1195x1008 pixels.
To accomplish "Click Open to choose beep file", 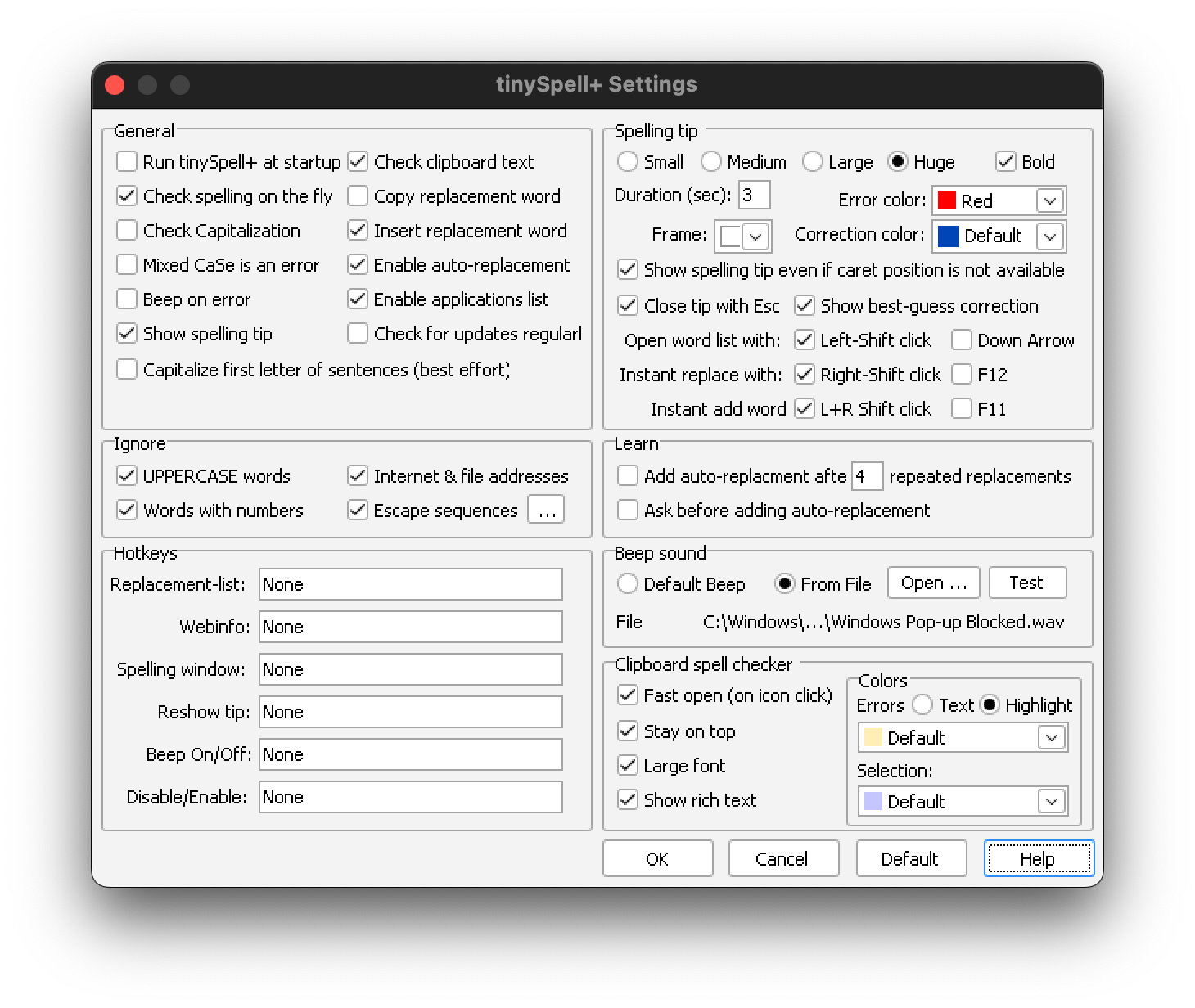I will [934, 583].
